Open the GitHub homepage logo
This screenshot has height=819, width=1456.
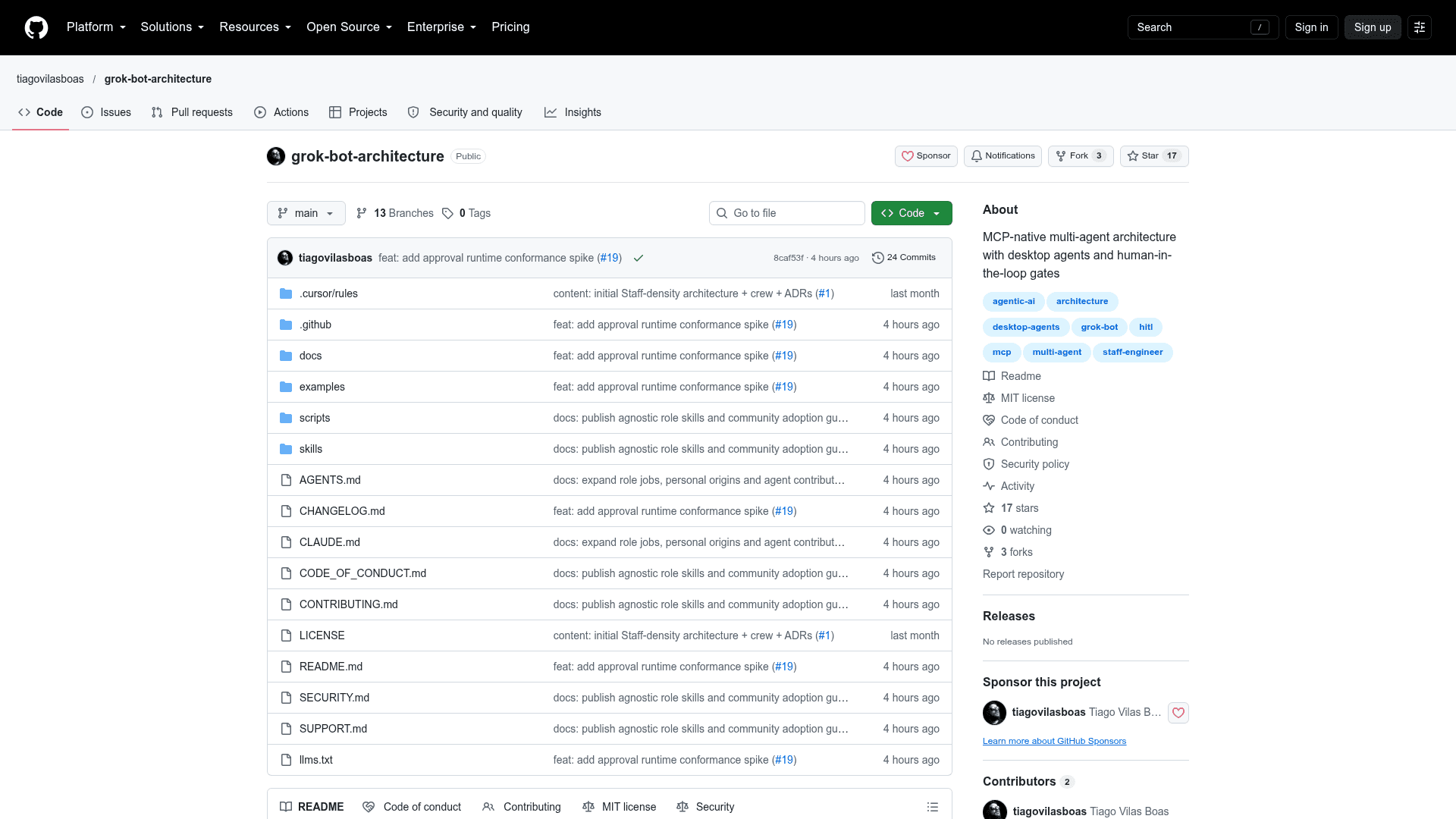36,27
